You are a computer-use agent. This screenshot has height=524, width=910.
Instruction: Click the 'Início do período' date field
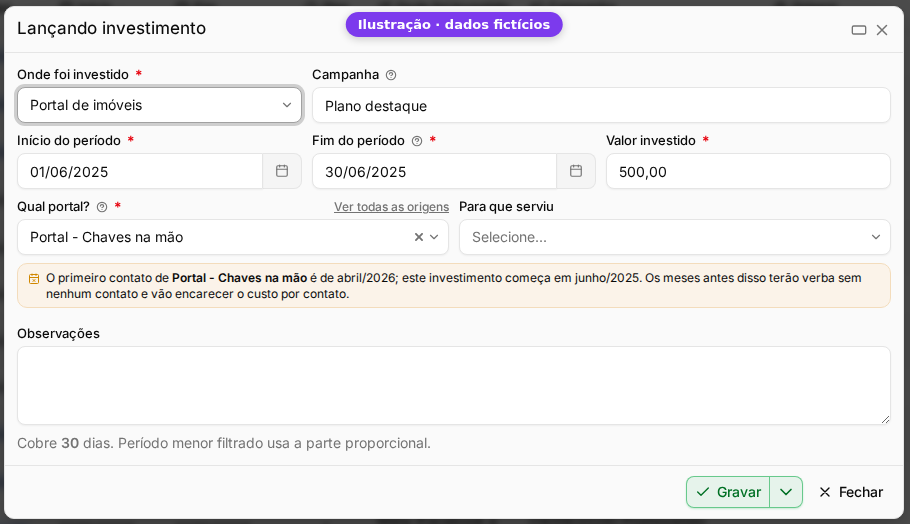[x=140, y=171]
